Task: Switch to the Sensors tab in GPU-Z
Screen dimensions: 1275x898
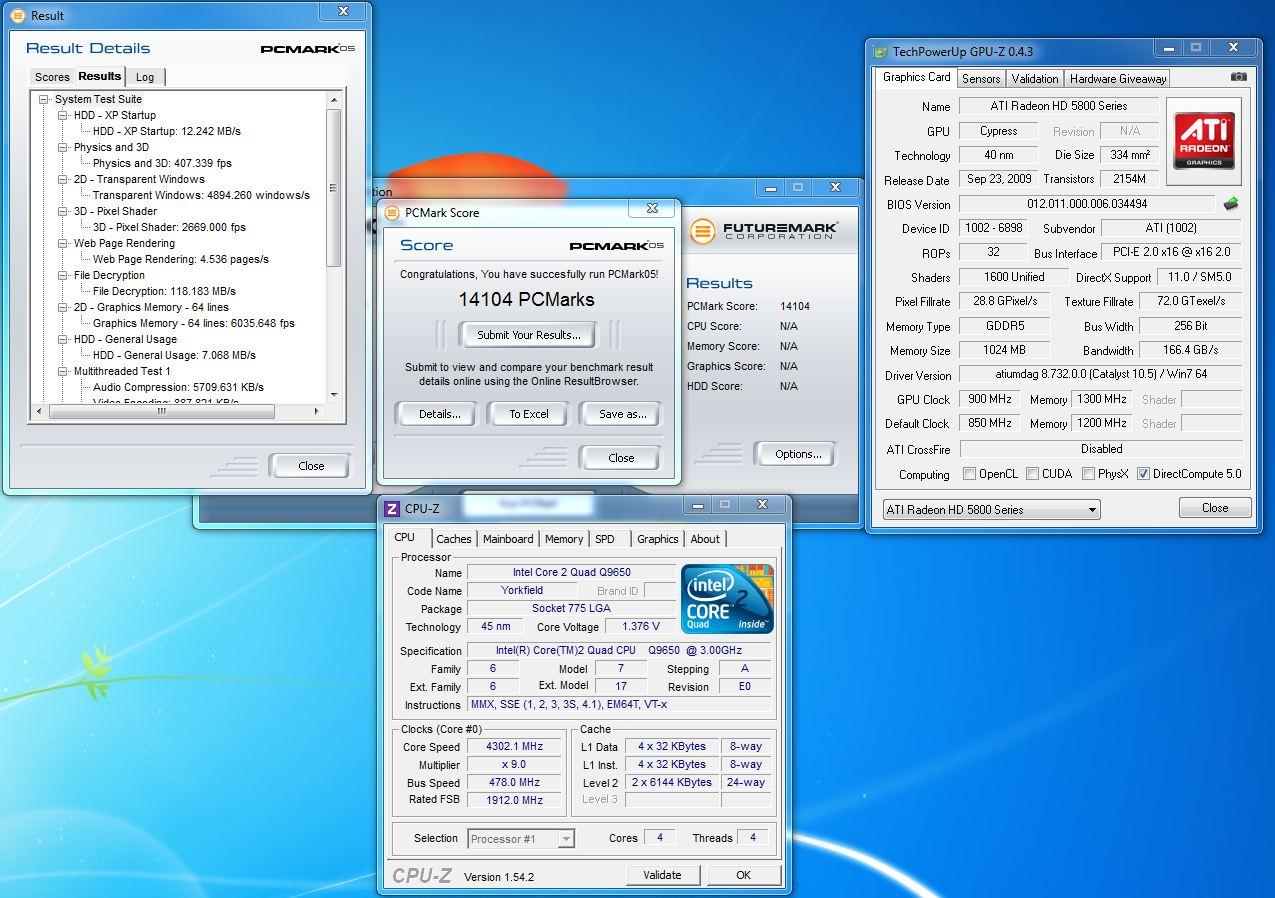Action: (981, 79)
